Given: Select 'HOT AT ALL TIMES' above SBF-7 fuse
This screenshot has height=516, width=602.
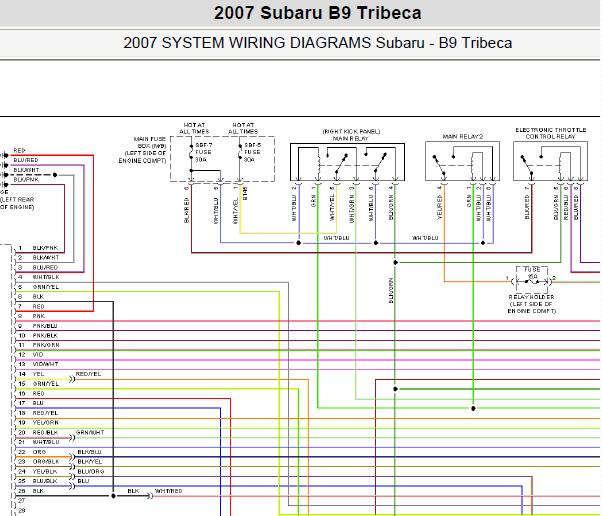Looking at the screenshot, I should point(194,128).
